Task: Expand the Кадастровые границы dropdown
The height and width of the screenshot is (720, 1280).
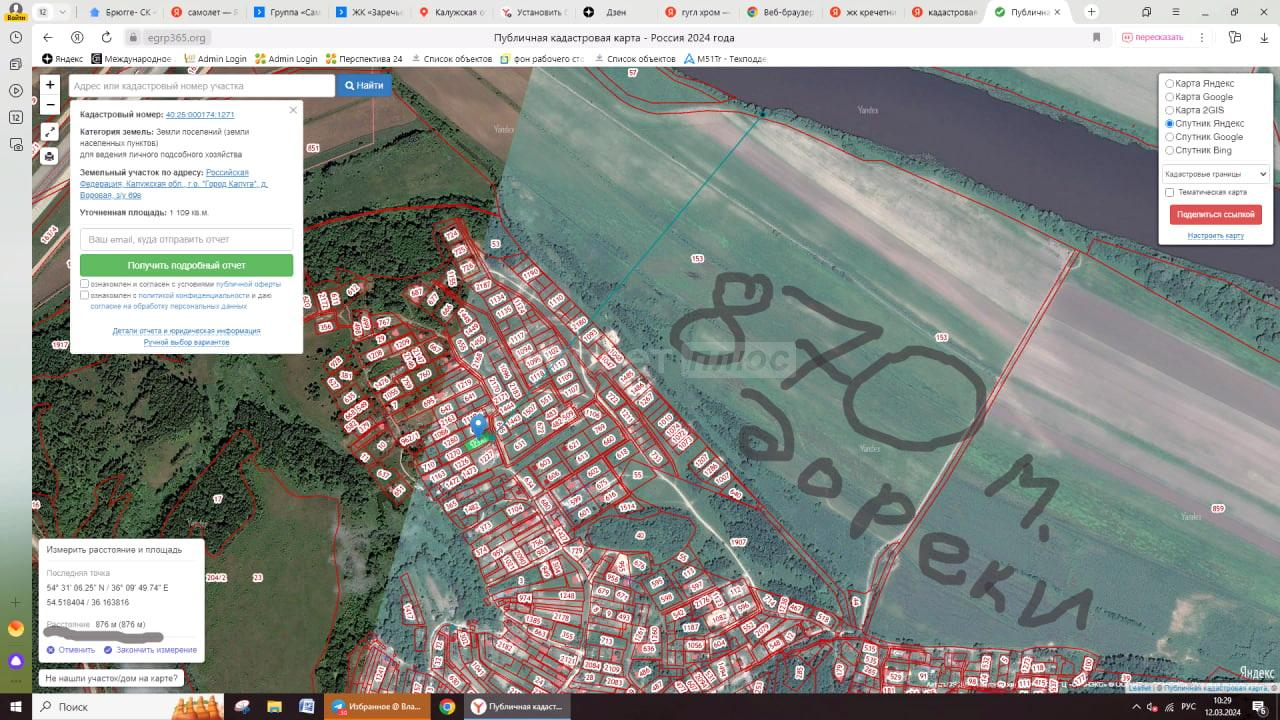Action: (x=1215, y=174)
